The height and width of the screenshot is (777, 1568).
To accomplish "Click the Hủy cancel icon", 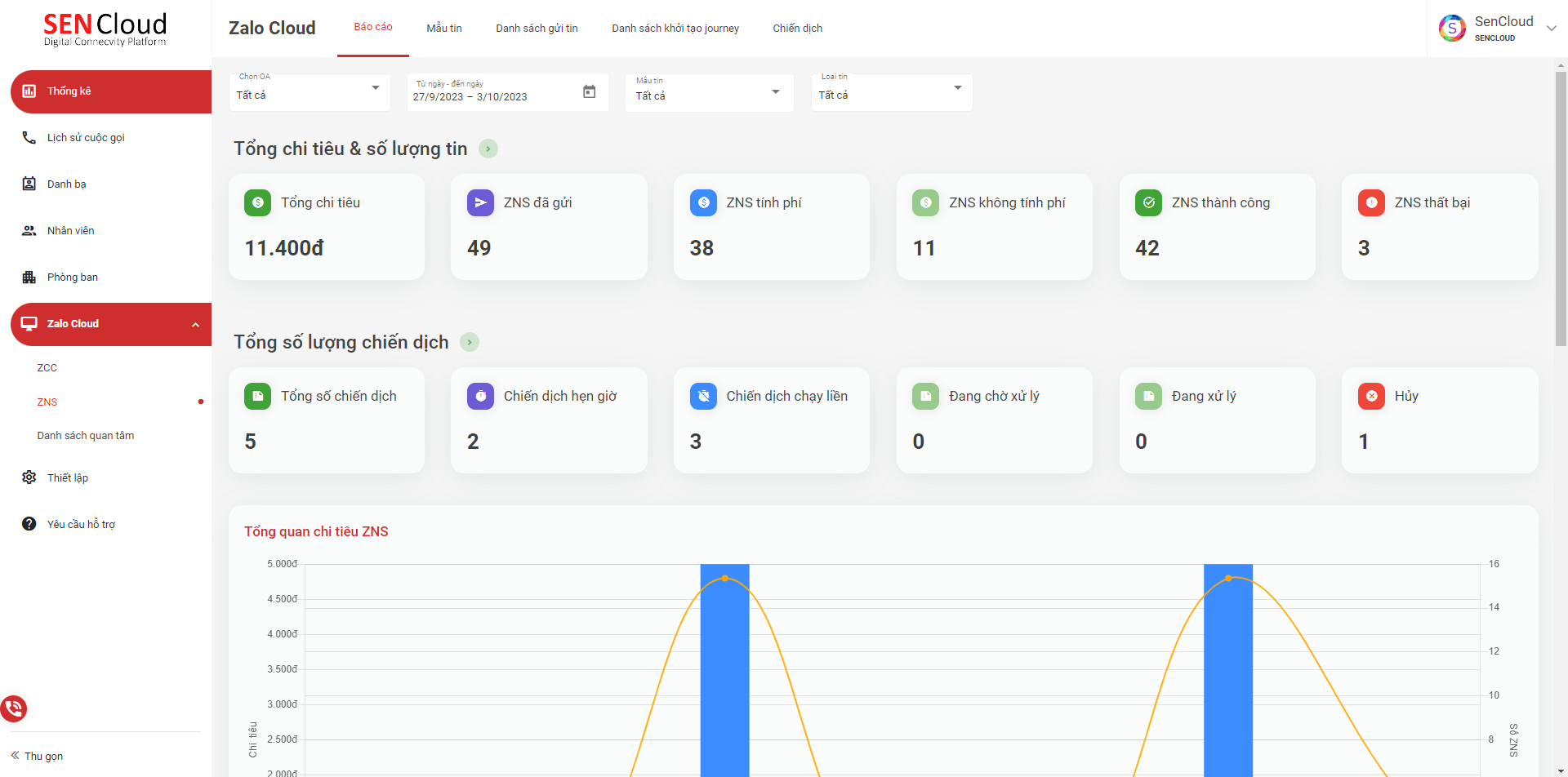I will 1371,396.
